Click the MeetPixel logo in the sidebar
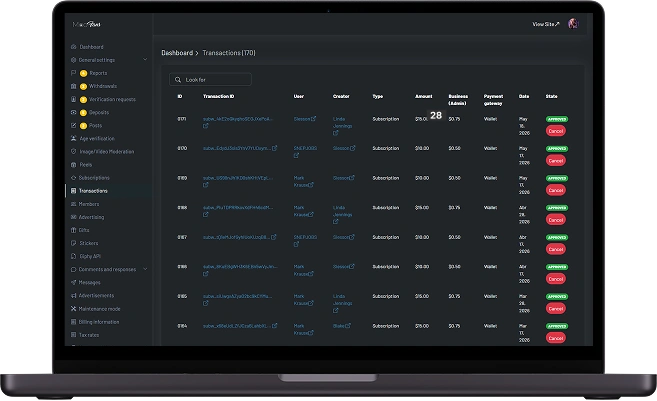Viewport: 657px width, 401px height. click(86, 24)
